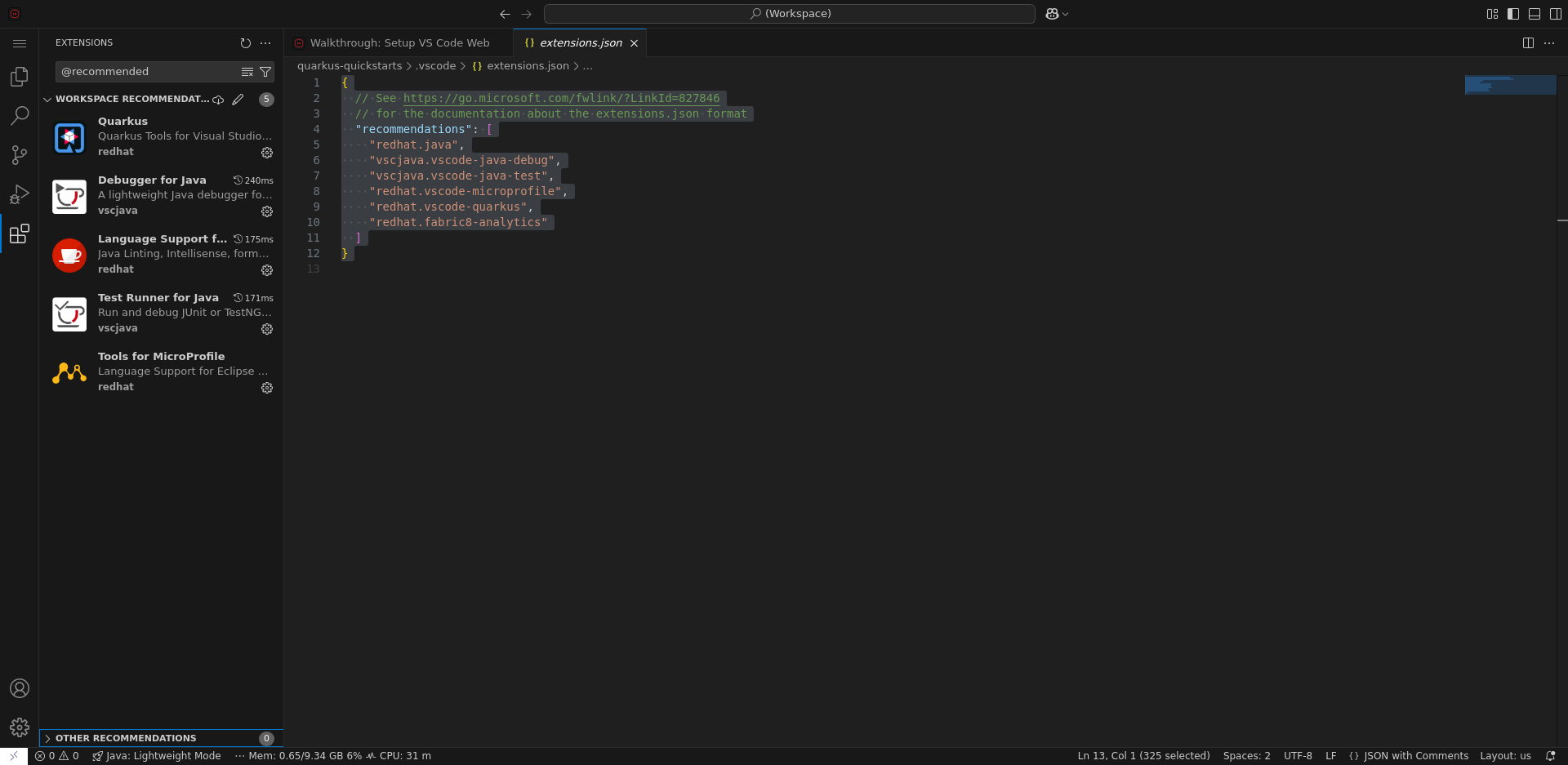Screen dimensions: 1568x765
Task: Refresh the extensions list
Action: click(246, 43)
